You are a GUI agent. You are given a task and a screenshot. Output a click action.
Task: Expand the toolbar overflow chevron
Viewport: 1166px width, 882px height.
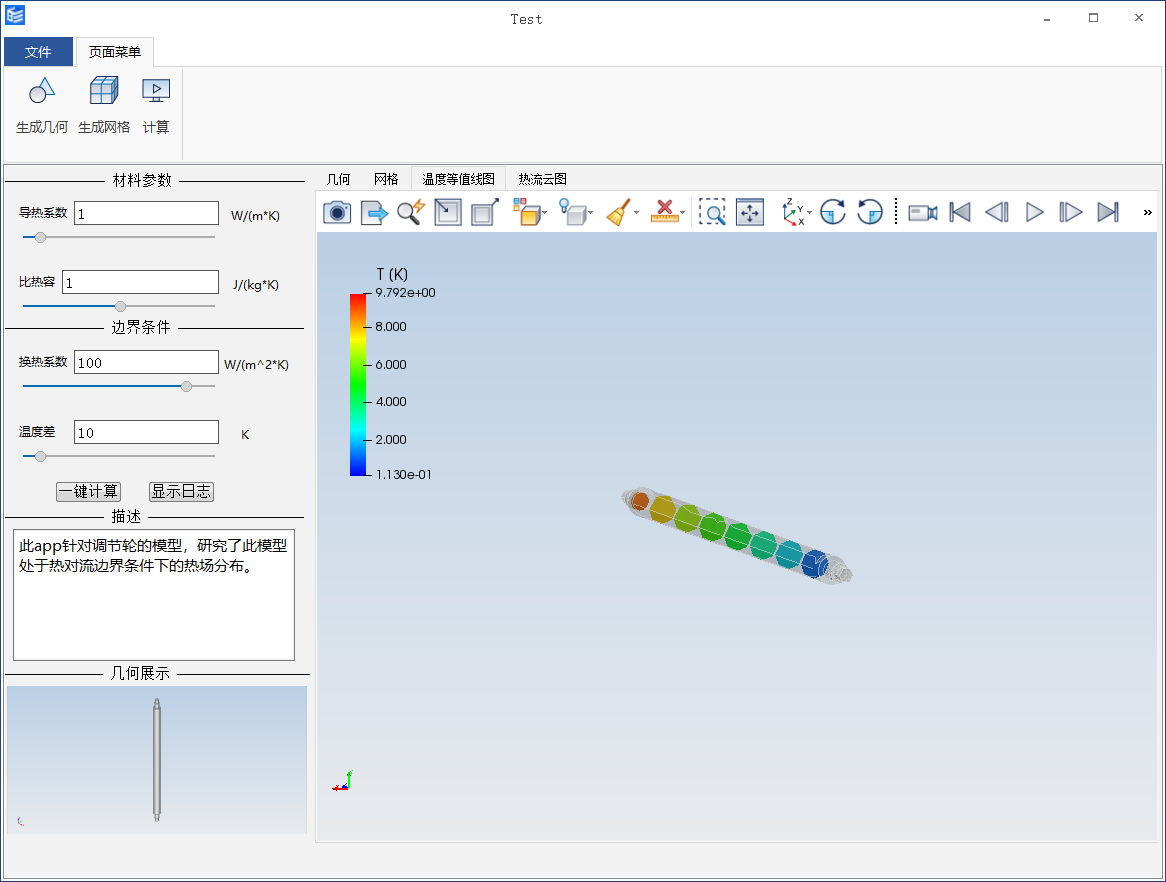[x=1147, y=212]
